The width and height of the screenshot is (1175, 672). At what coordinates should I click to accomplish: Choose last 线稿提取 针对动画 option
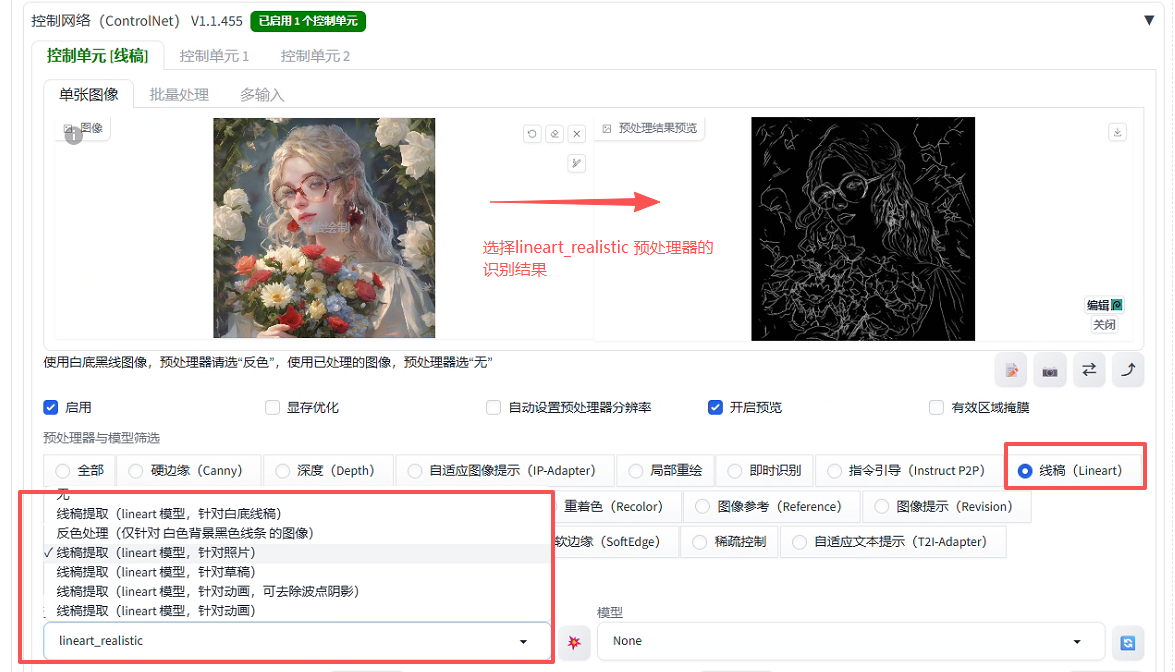pyautogui.click(x=297, y=611)
